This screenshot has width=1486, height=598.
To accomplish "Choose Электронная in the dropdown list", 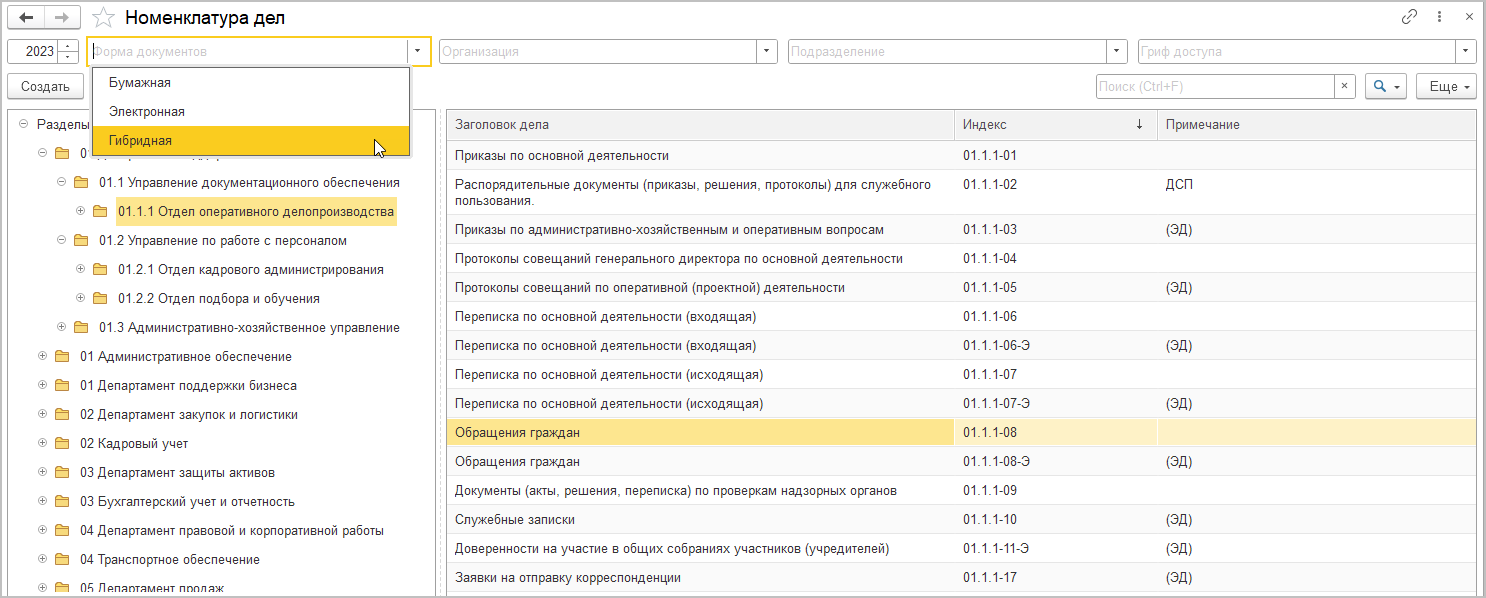I will tap(147, 112).
